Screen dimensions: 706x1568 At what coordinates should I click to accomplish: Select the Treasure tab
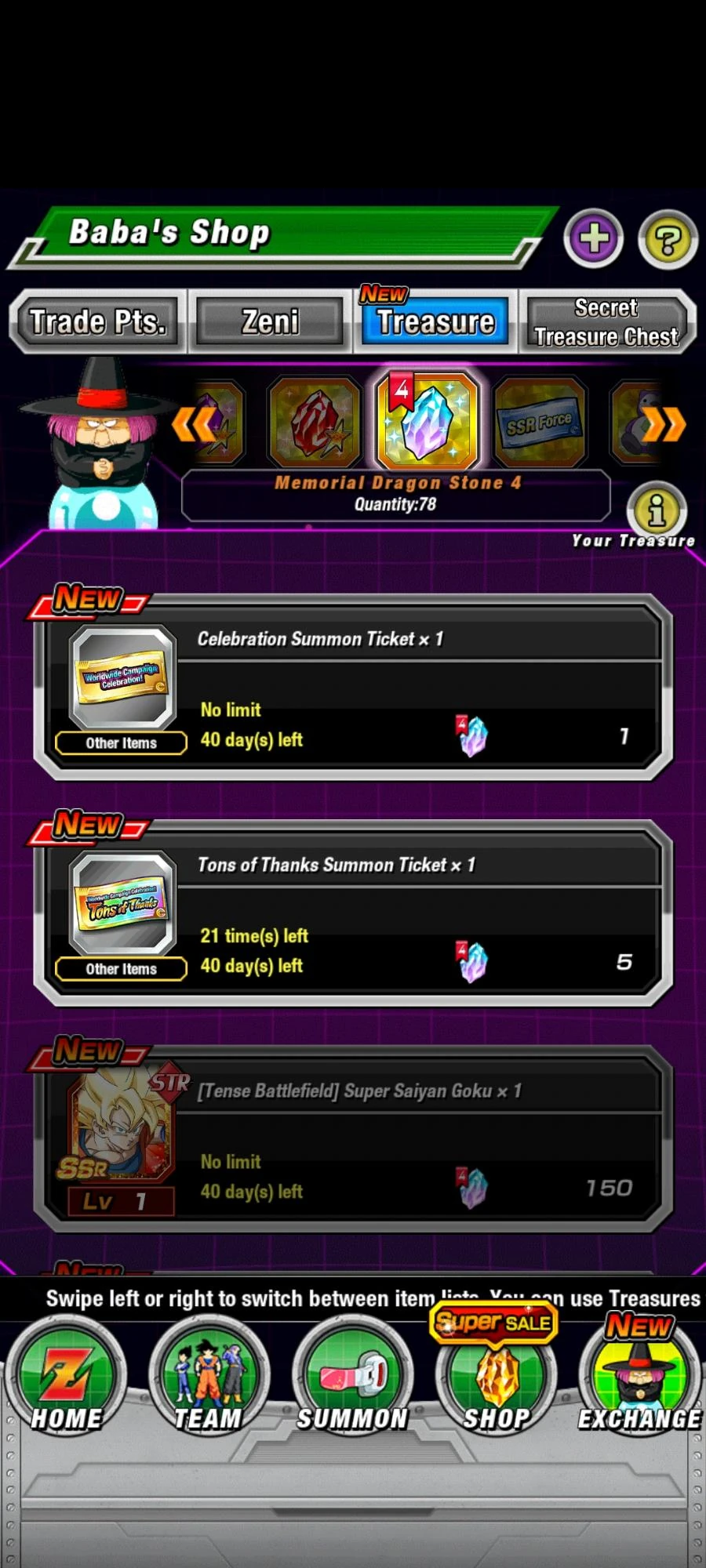[x=435, y=321]
